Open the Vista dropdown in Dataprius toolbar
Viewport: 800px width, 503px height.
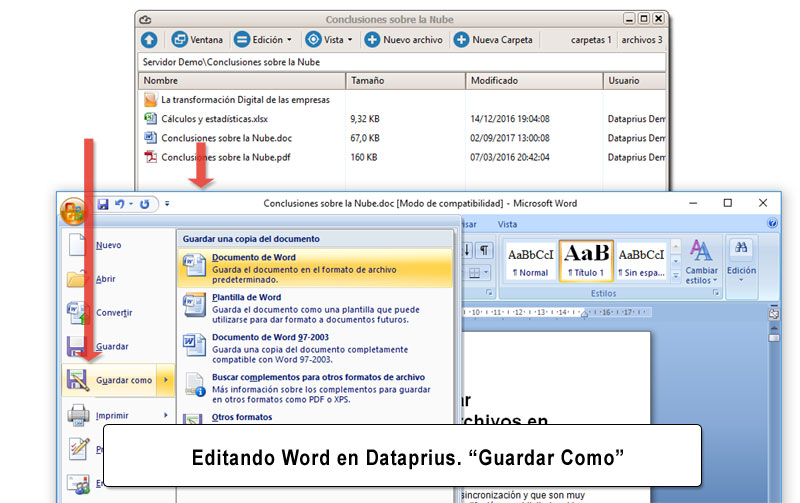point(329,40)
